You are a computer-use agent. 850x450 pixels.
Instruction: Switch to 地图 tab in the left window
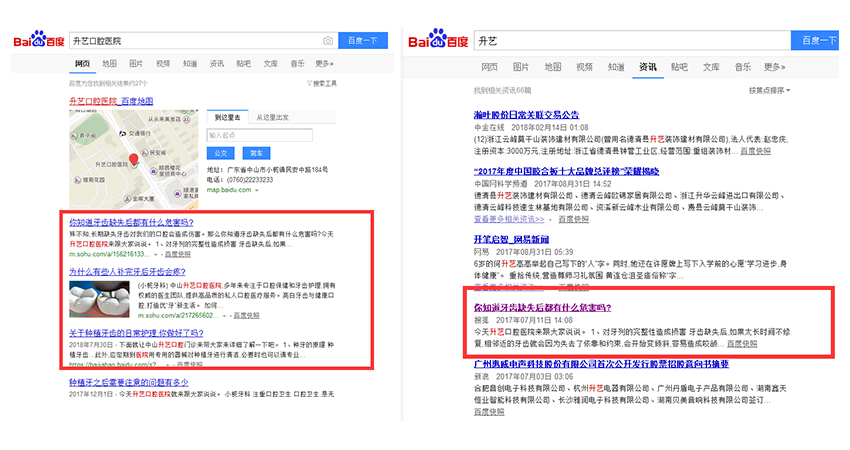tap(110, 64)
